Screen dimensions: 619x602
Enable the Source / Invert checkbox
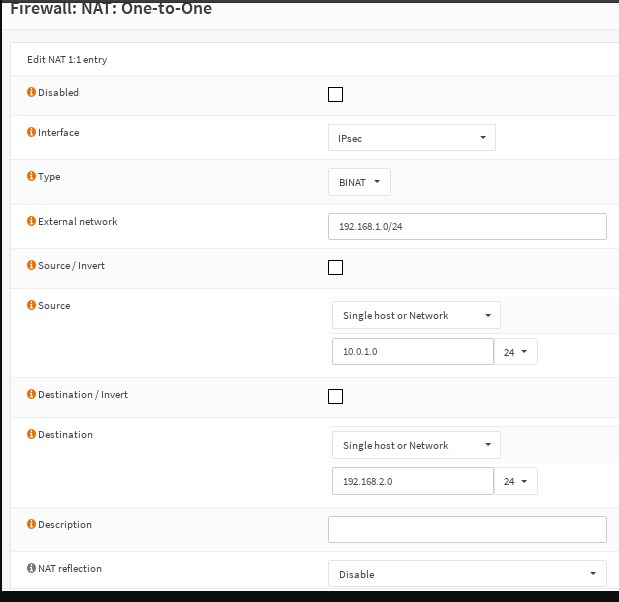click(336, 267)
